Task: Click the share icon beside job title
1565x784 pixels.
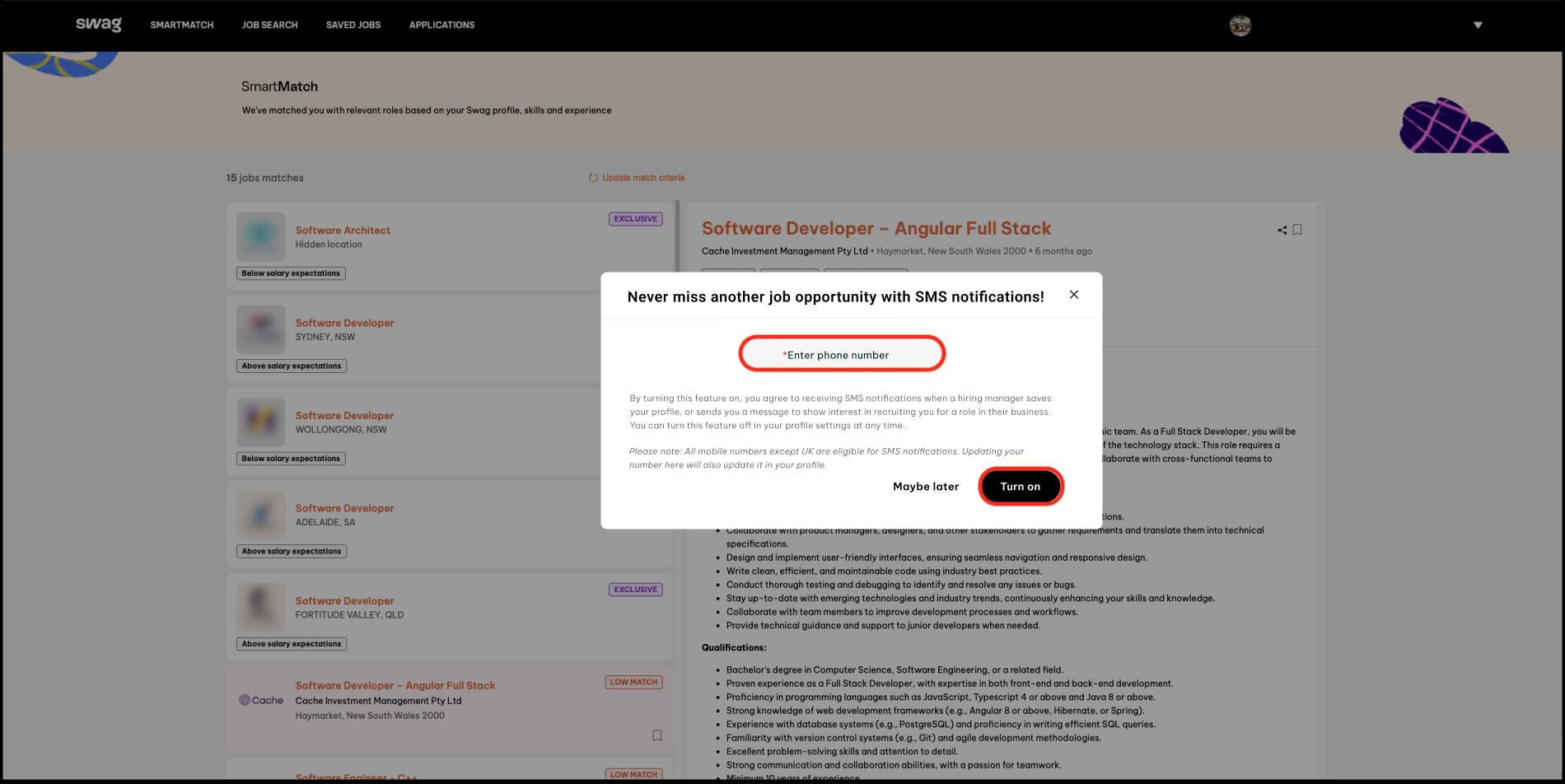Action: click(x=1282, y=231)
